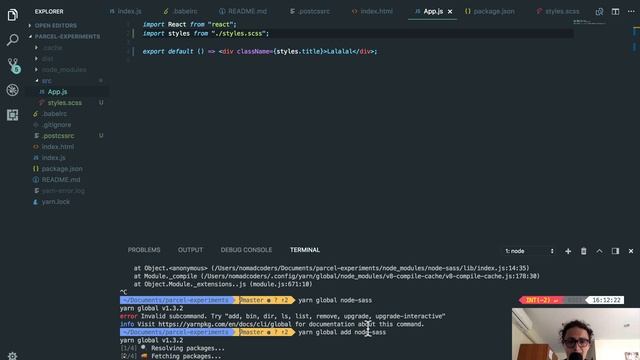
Task: Click the 'yarn global add node-sass' command
Action: [342, 332]
